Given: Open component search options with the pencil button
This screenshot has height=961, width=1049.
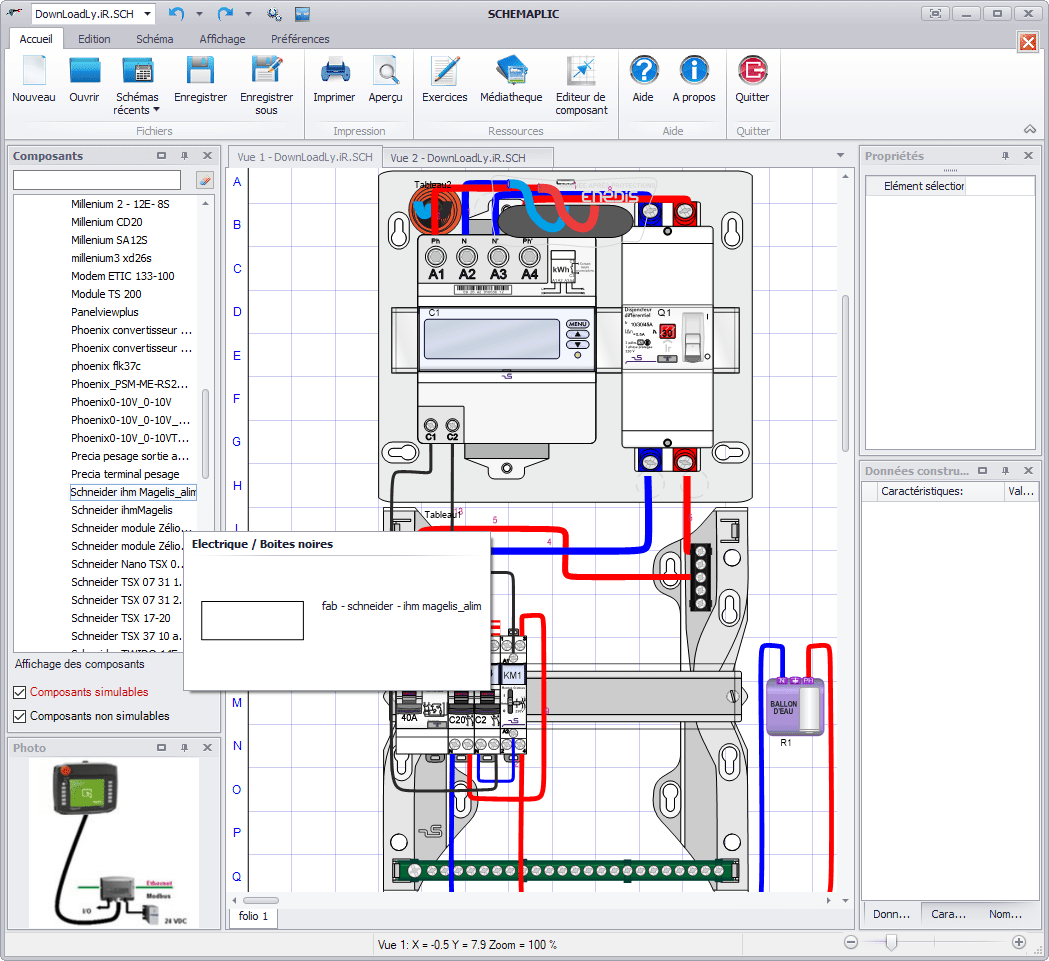Looking at the screenshot, I should [207, 178].
